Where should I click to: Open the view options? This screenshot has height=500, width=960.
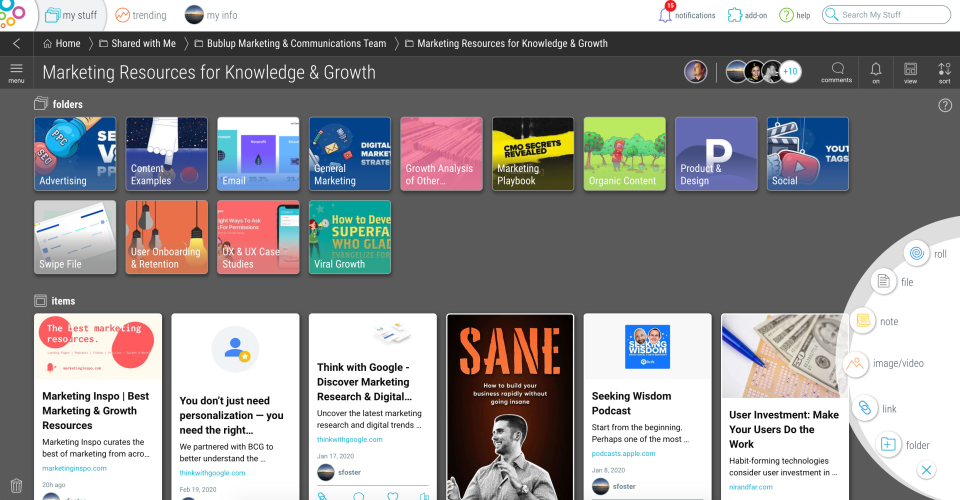click(x=910, y=71)
